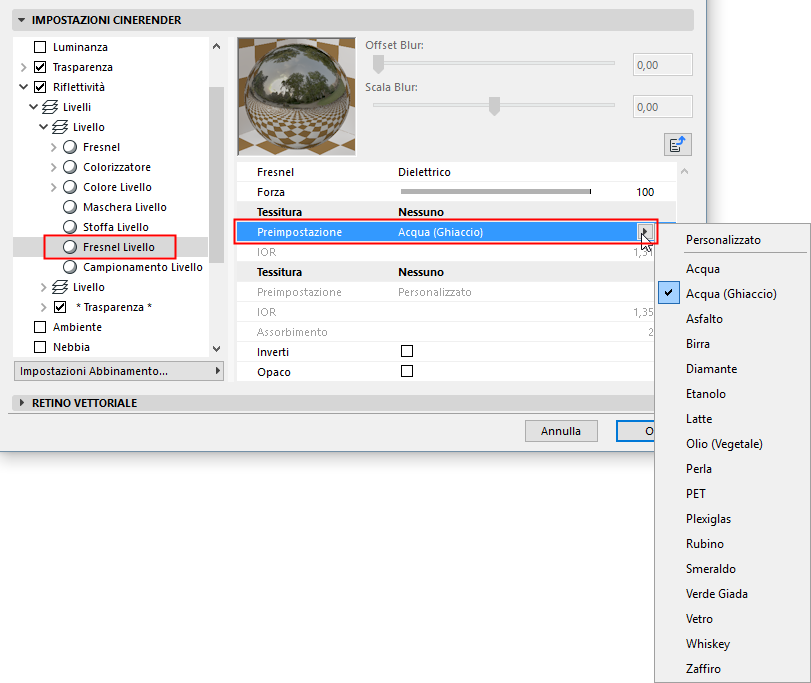Collapse the Livelli tree node
The image size is (811, 683).
(34, 107)
